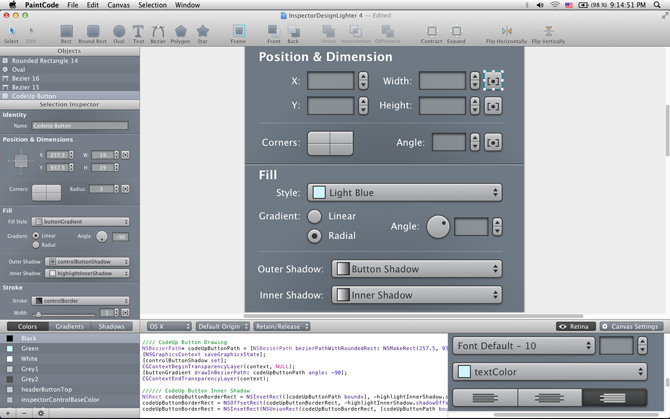This screenshot has height=419, width=670.
Task: Click the Green color swatch
Action: point(10,349)
